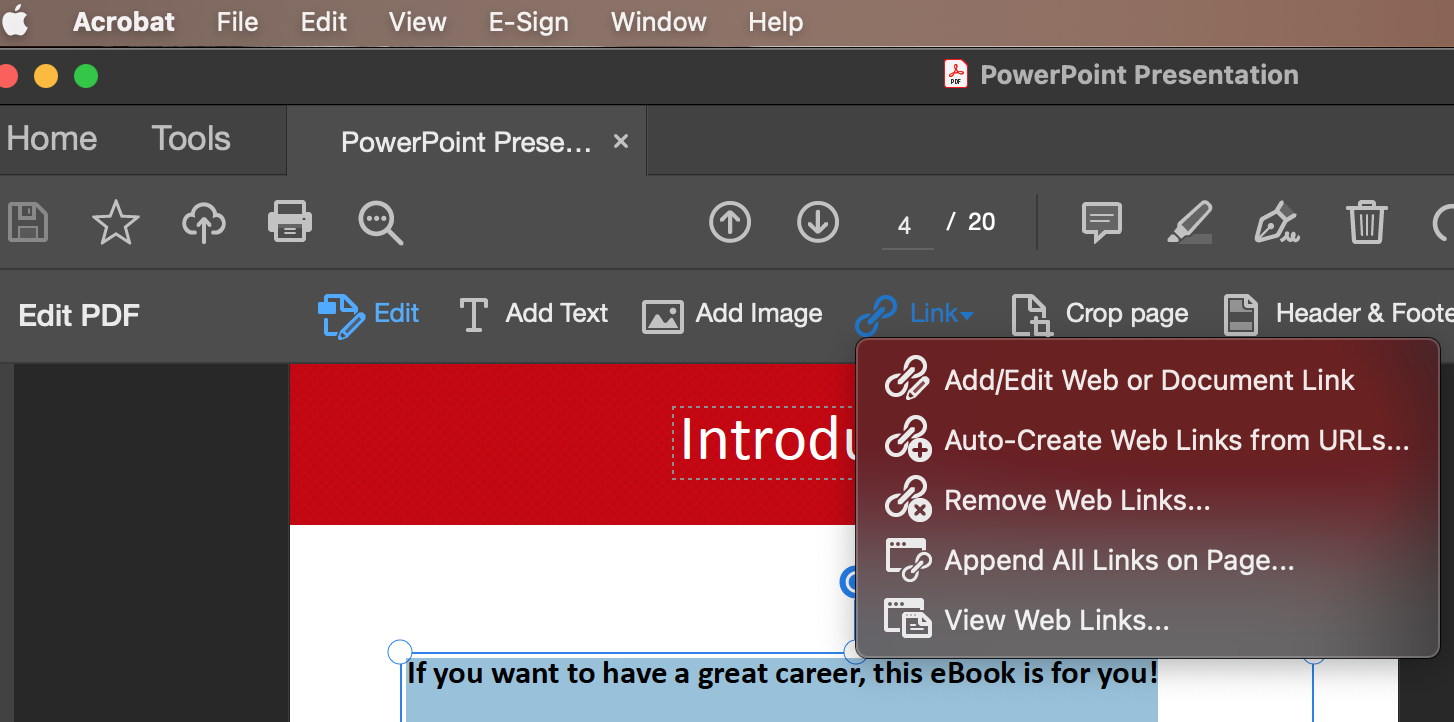
Task: Open the Fill & Sign icon
Action: (1277, 222)
